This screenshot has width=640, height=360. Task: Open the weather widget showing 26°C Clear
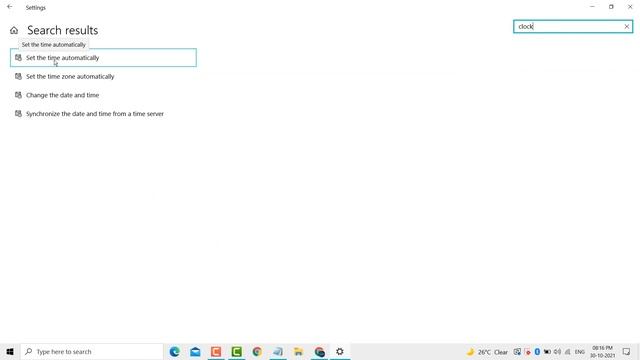487,352
